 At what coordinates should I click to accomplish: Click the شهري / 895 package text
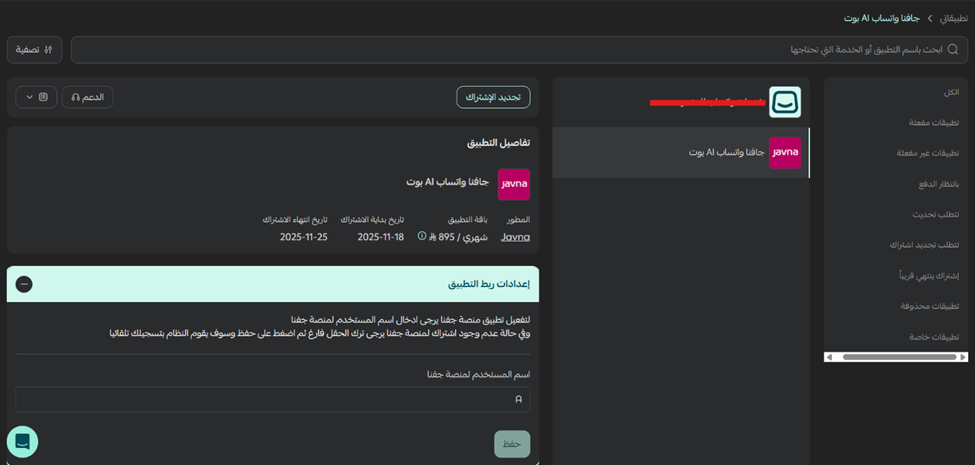(x=459, y=237)
